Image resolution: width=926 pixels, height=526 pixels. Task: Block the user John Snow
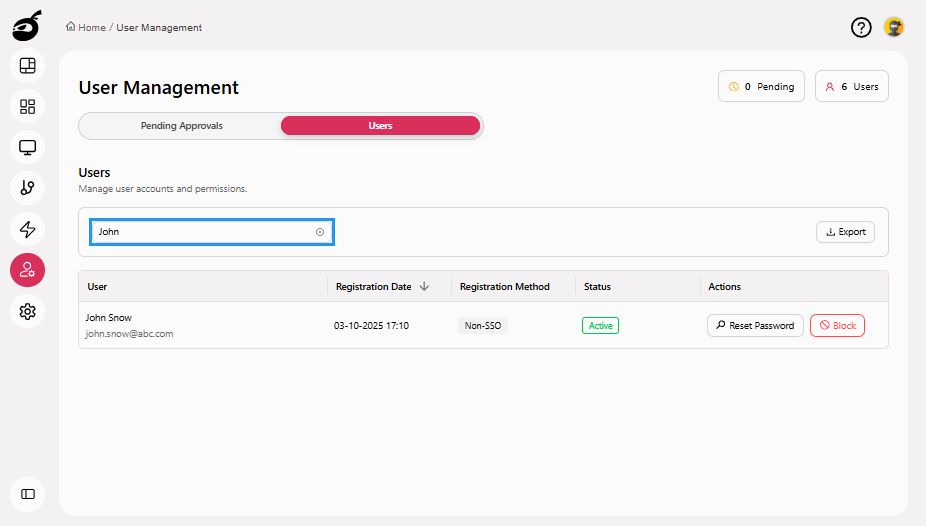coord(837,325)
